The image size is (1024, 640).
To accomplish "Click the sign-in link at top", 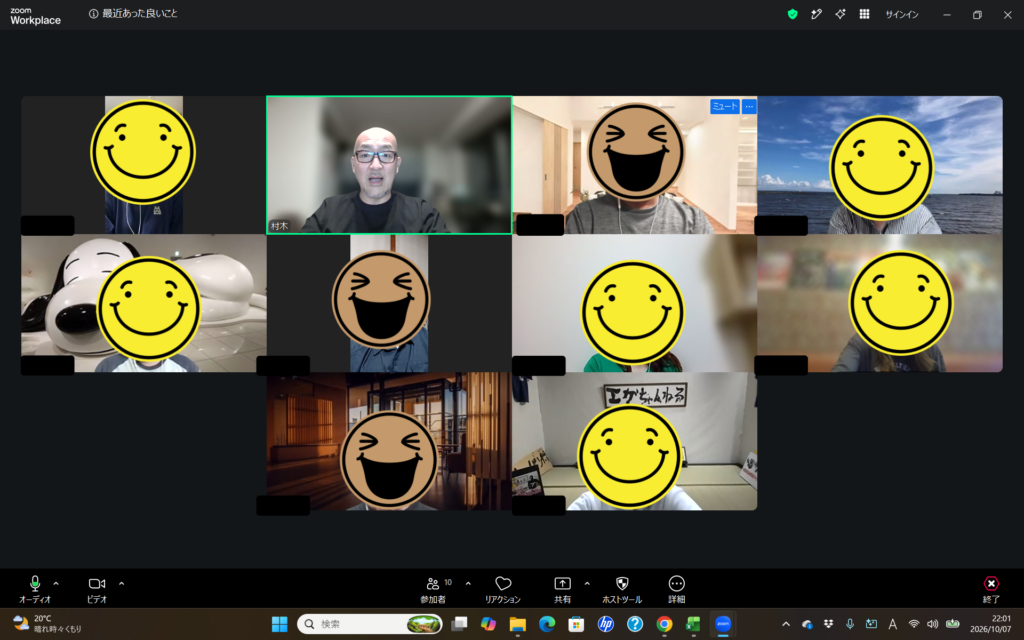I will click(x=902, y=14).
